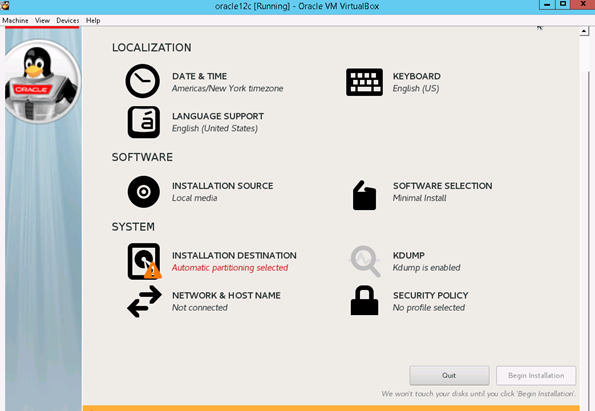This screenshot has width=595, height=411.
Task: Select the NETWORK & HOST NAME label
Action: click(226, 295)
